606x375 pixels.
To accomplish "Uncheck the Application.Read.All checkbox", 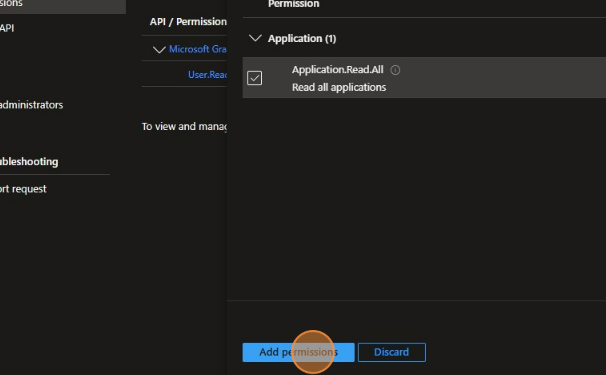I will point(254,78).
